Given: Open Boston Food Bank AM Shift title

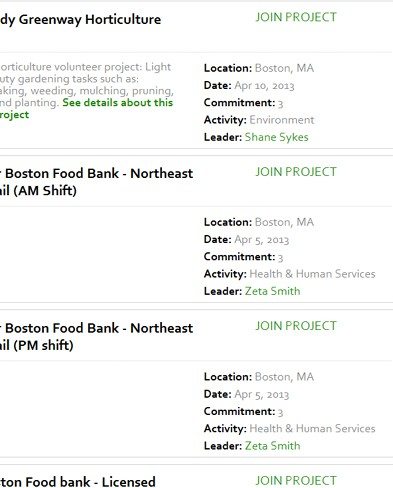Looking at the screenshot, I should click(x=96, y=182).
